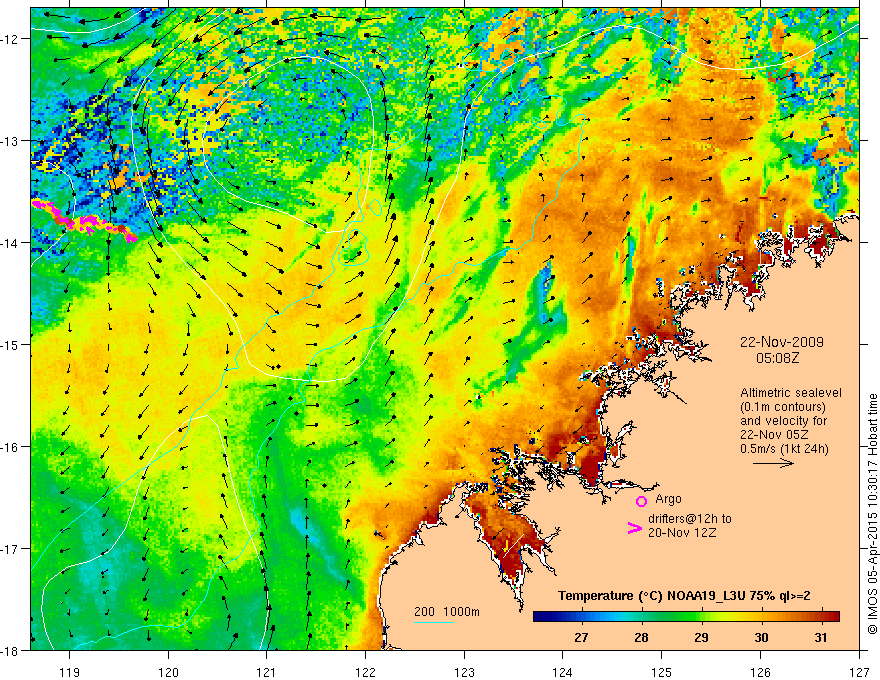880x680 pixels.
Task: Click the longitude axis label 125
Action: pos(662,672)
